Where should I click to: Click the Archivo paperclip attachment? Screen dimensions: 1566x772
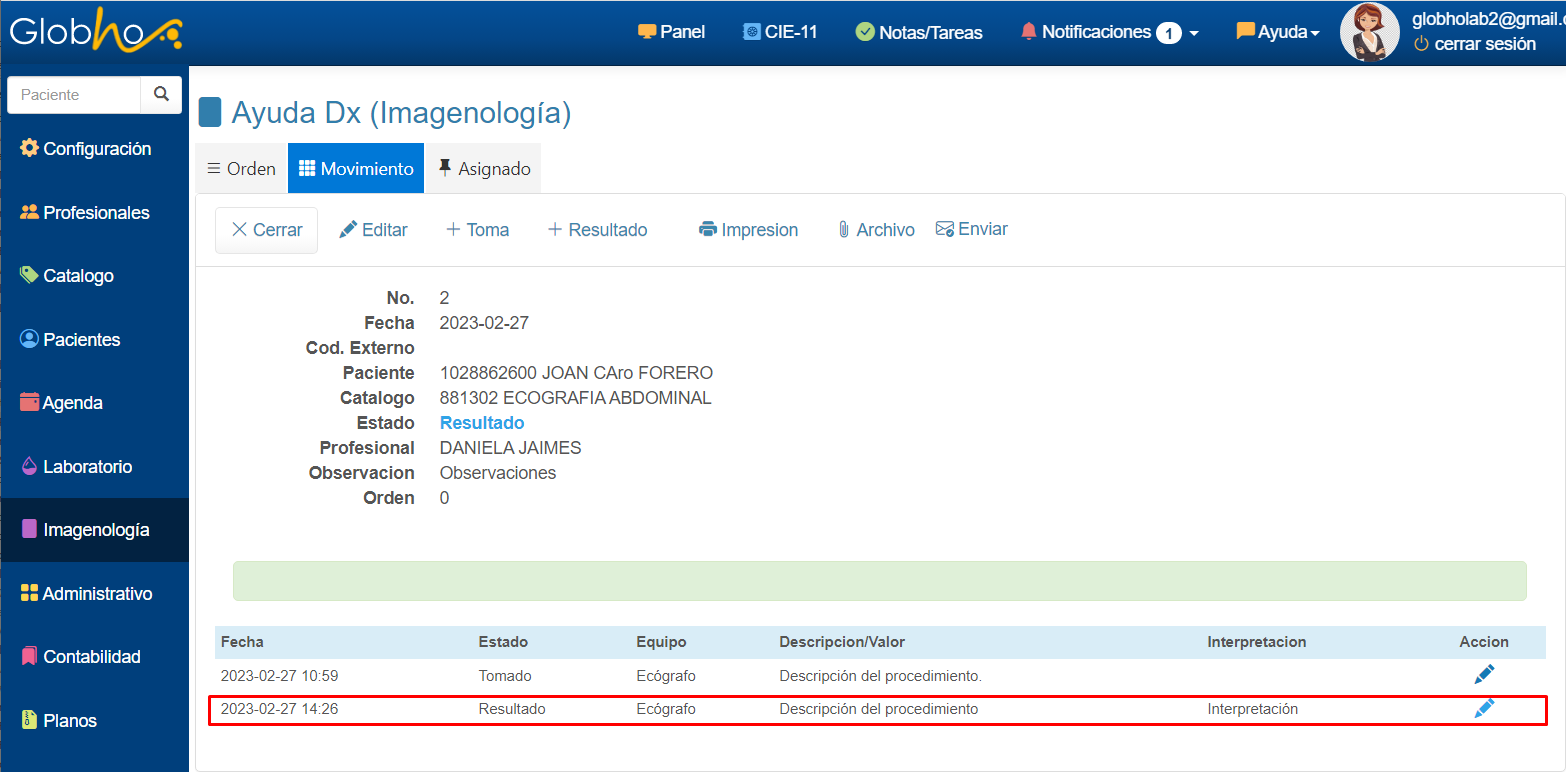[x=876, y=230]
